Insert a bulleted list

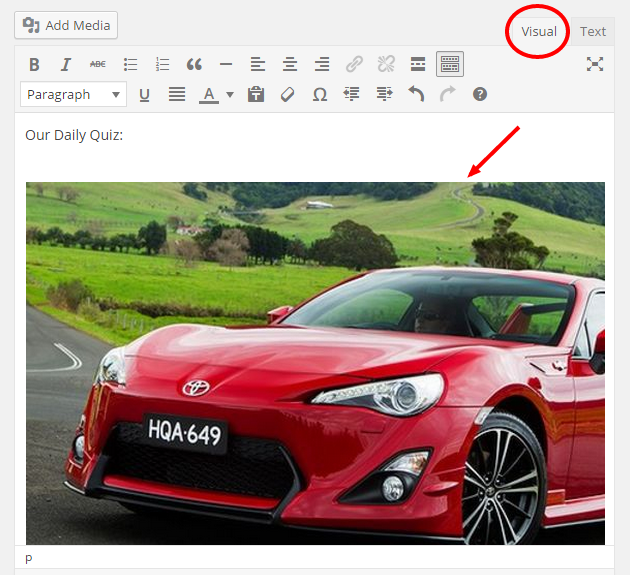(130, 64)
